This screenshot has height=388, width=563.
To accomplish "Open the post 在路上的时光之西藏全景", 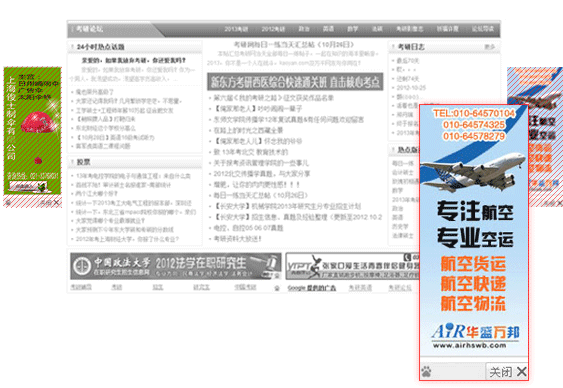I will pyautogui.click(x=248, y=130).
